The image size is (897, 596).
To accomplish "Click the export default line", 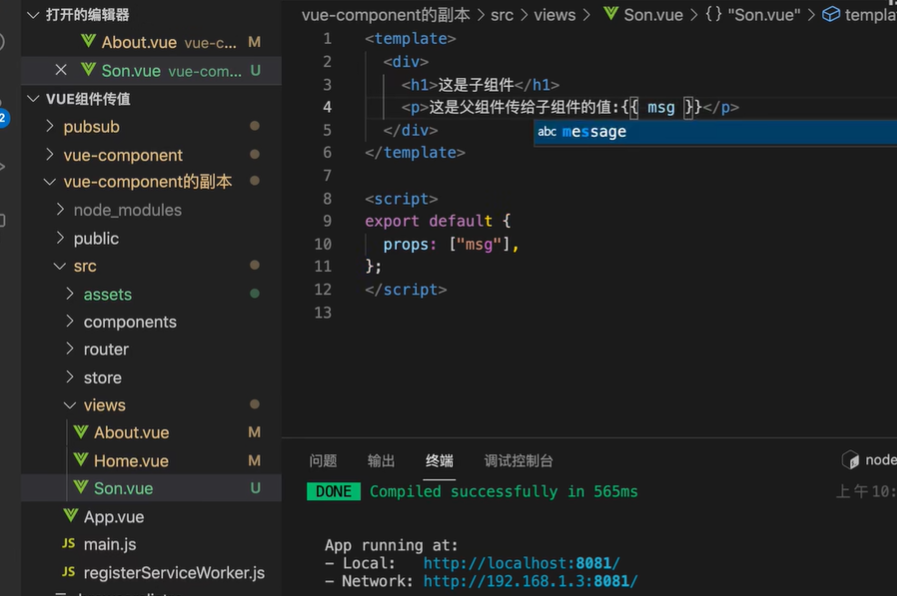I will [438, 221].
